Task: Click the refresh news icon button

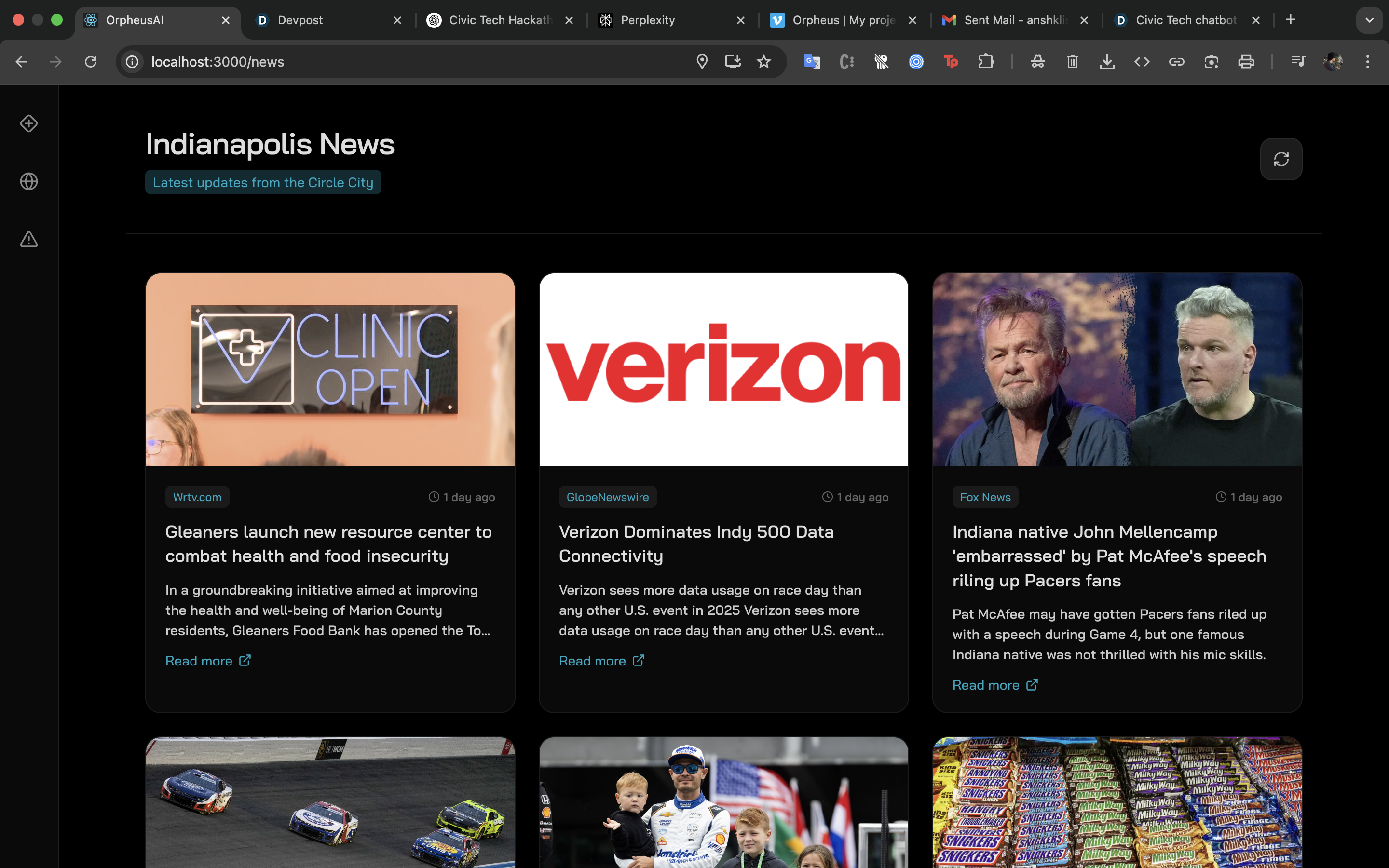Action: tap(1280, 159)
